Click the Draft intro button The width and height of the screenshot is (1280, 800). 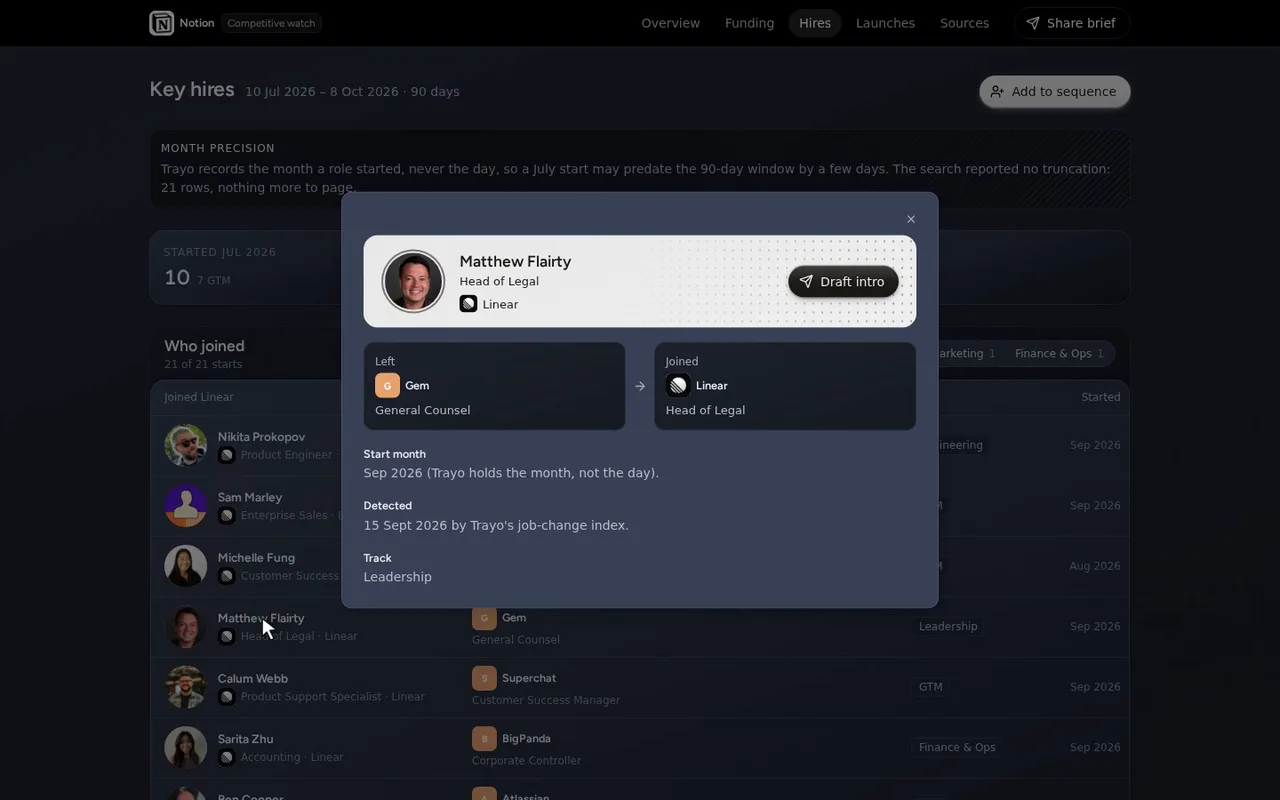tap(843, 282)
